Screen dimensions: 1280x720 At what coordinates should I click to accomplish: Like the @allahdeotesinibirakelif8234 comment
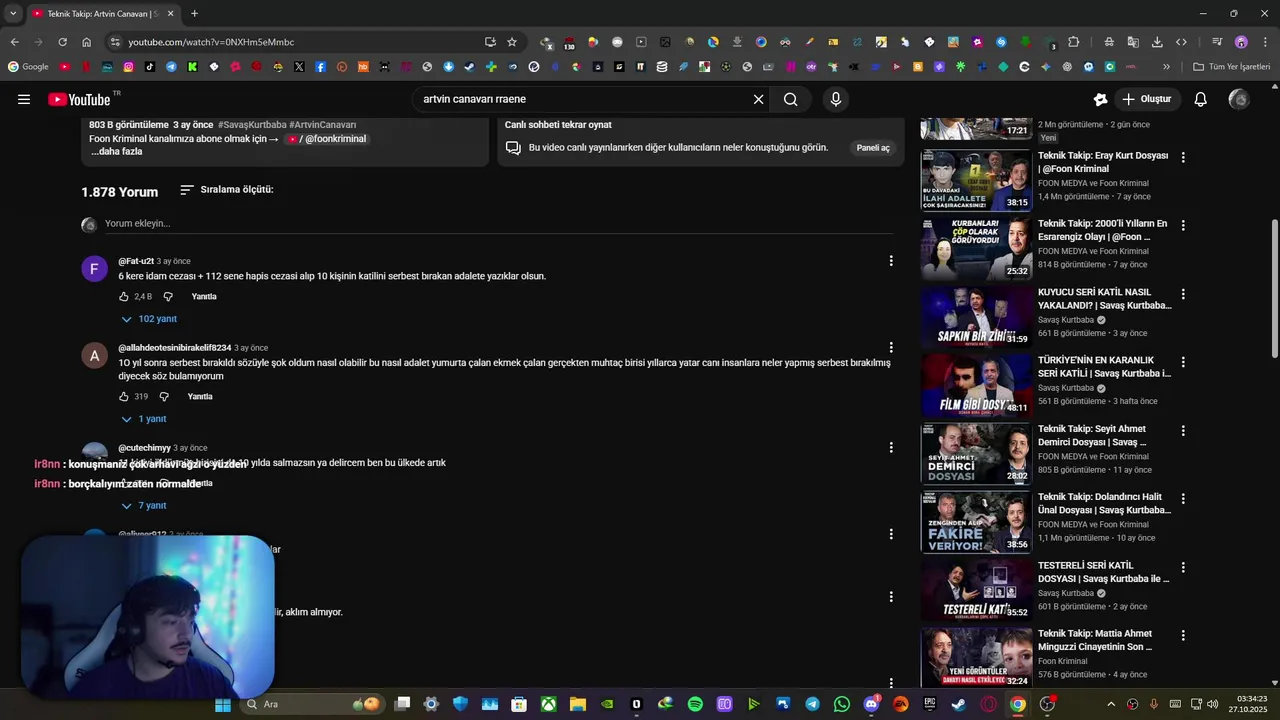click(124, 397)
